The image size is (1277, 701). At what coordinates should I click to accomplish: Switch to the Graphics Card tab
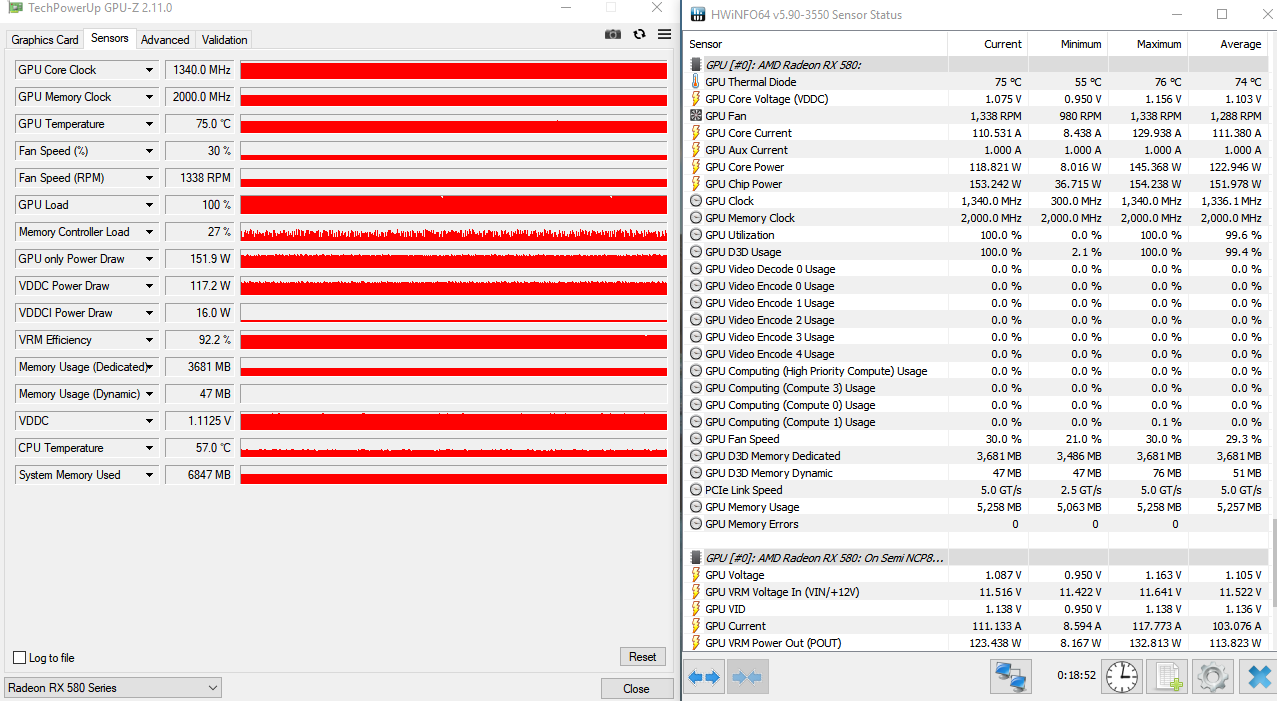(45, 40)
